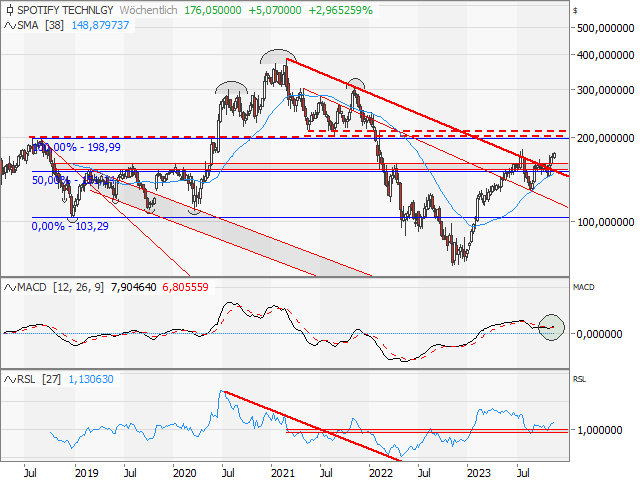Click the 2019 label on time axis

pos(87,473)
